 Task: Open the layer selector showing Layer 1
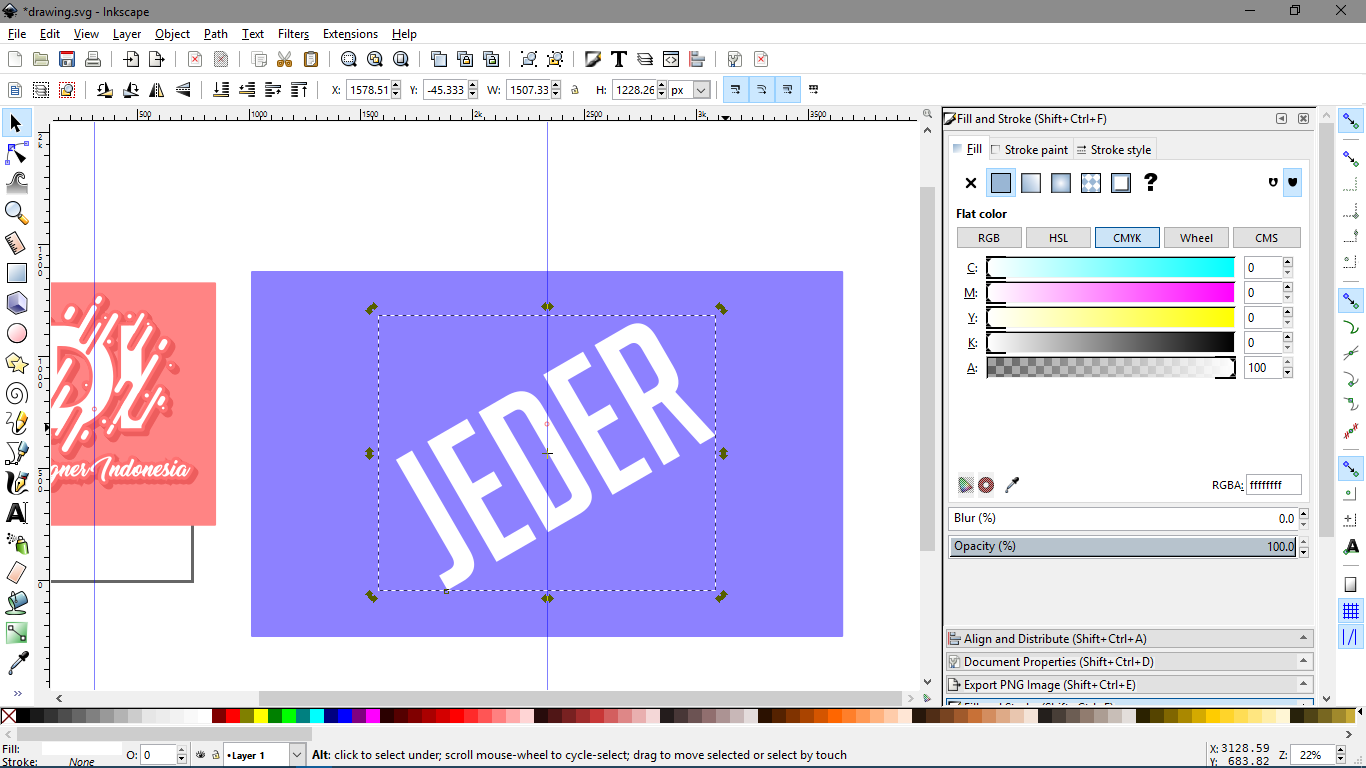pos(264,755)
